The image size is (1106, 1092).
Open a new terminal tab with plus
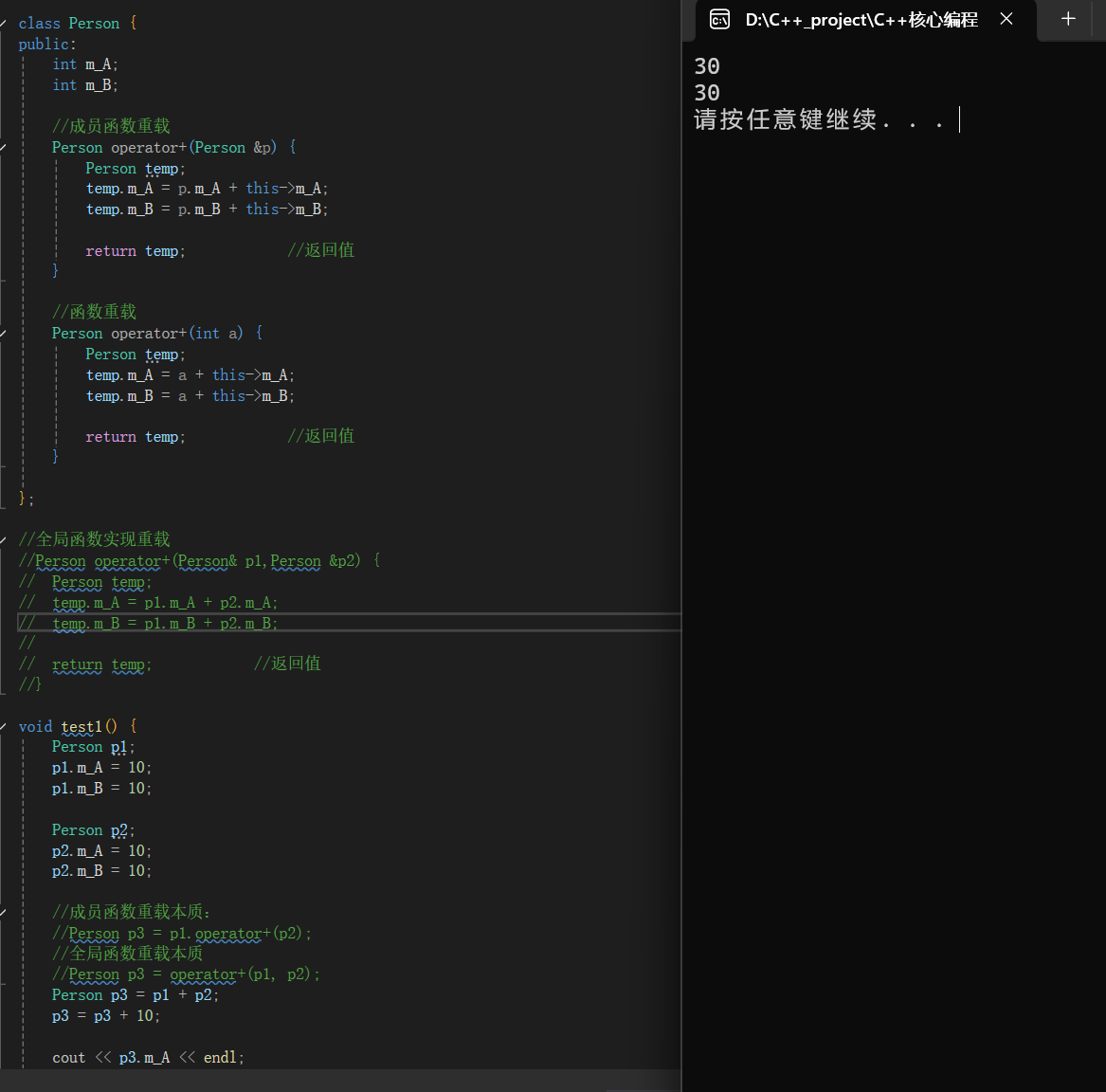(1069, 19)
